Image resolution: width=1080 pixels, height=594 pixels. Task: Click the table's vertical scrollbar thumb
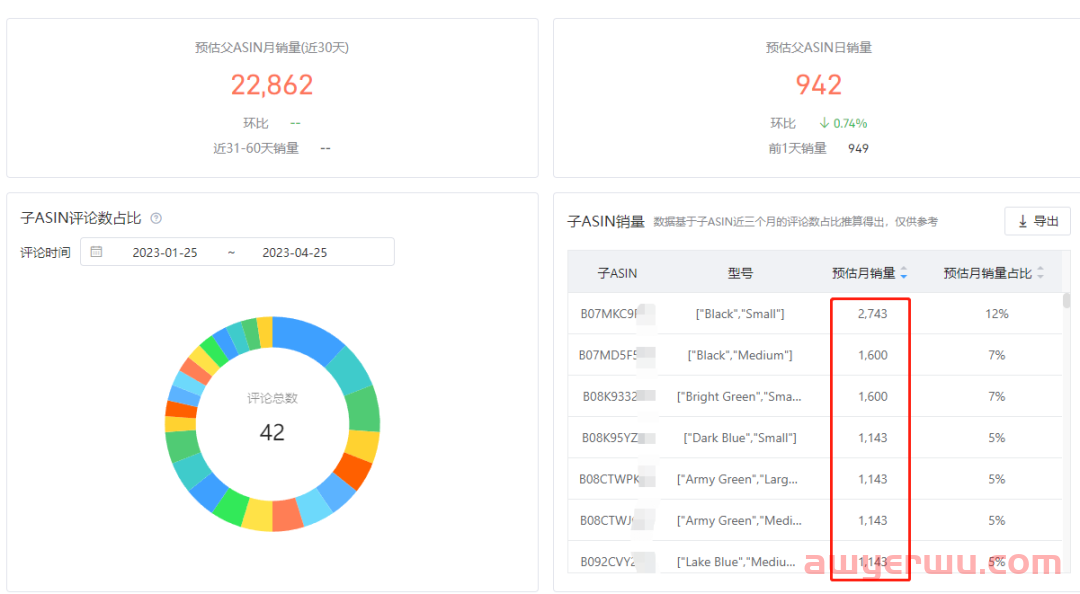[1066, 300]
